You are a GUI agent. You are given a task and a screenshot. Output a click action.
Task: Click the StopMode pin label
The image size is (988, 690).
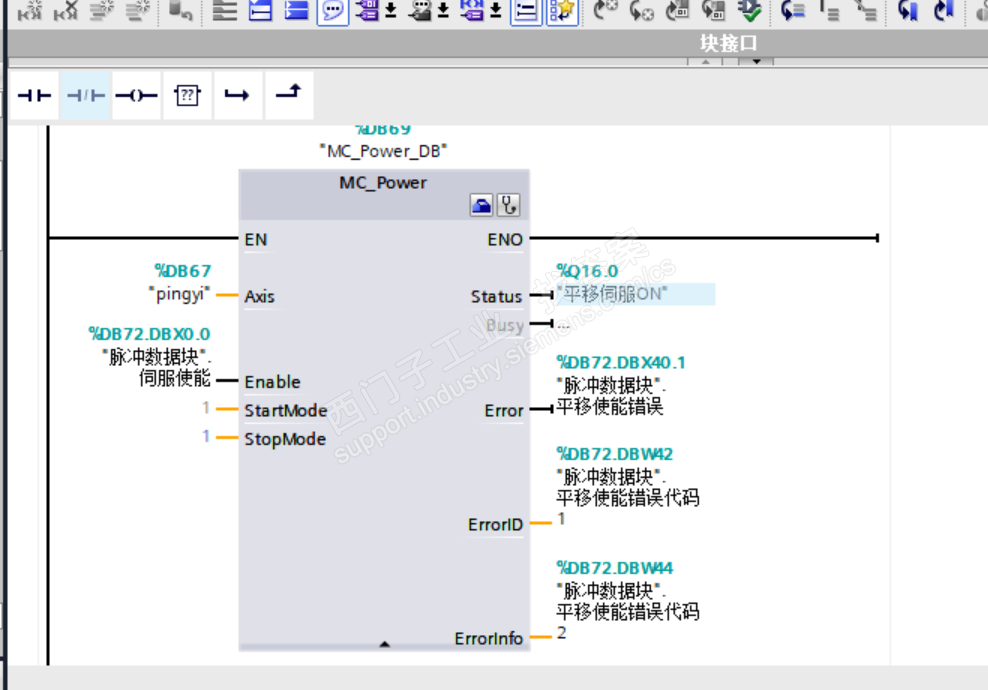pyautogui.click(x=285, y=439)
